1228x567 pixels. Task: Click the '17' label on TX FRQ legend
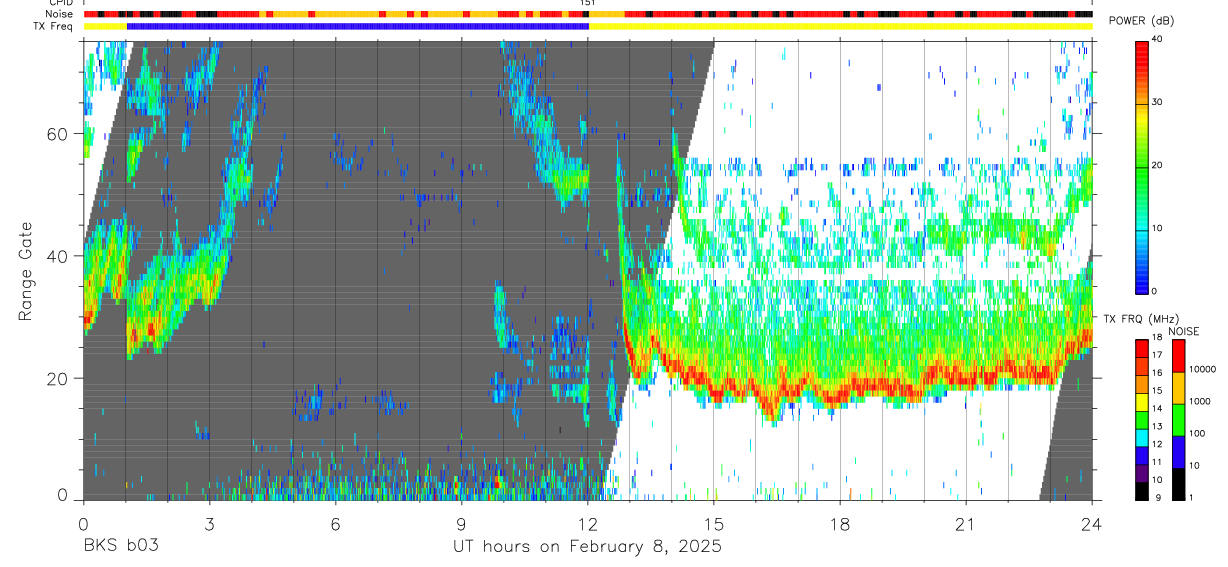click(x=1157, y=355)
